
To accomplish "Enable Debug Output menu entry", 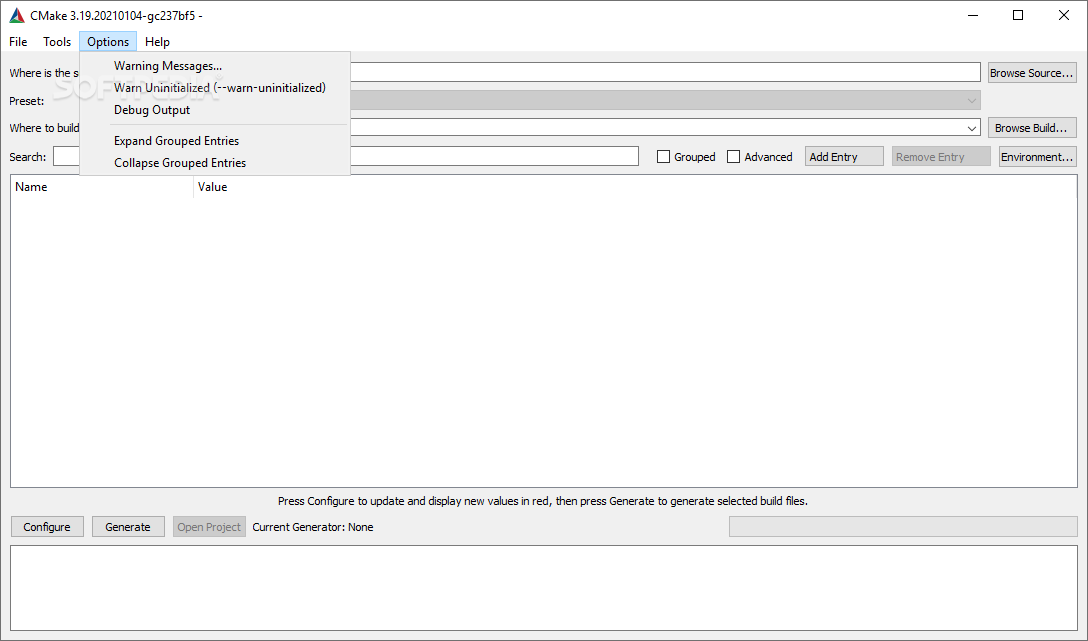I will pos(215,110).
